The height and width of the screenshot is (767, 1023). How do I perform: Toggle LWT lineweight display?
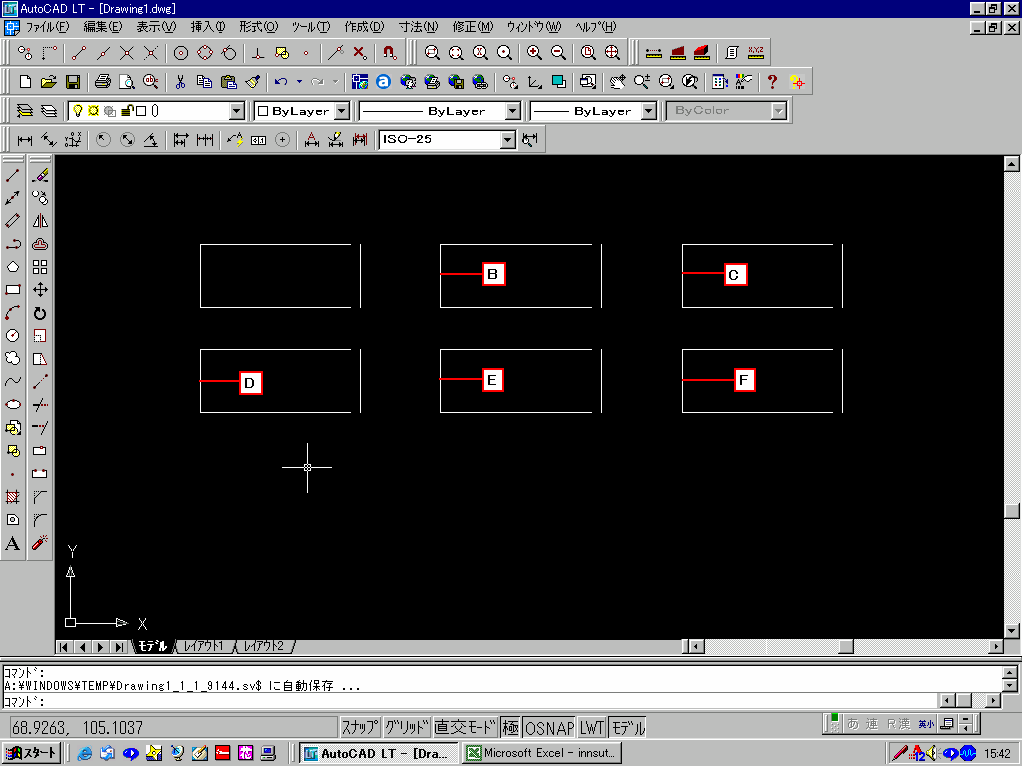[x=592, y=727]
